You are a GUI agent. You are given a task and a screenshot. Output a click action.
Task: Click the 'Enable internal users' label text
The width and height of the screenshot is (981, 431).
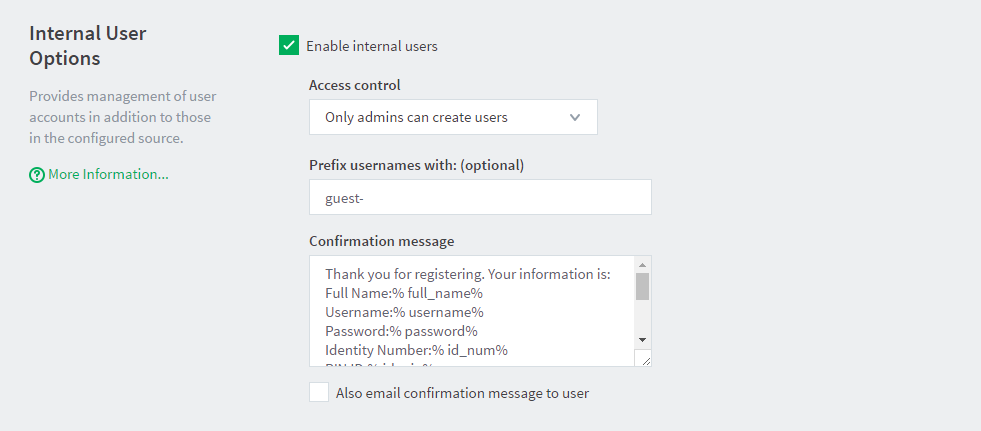372,46
